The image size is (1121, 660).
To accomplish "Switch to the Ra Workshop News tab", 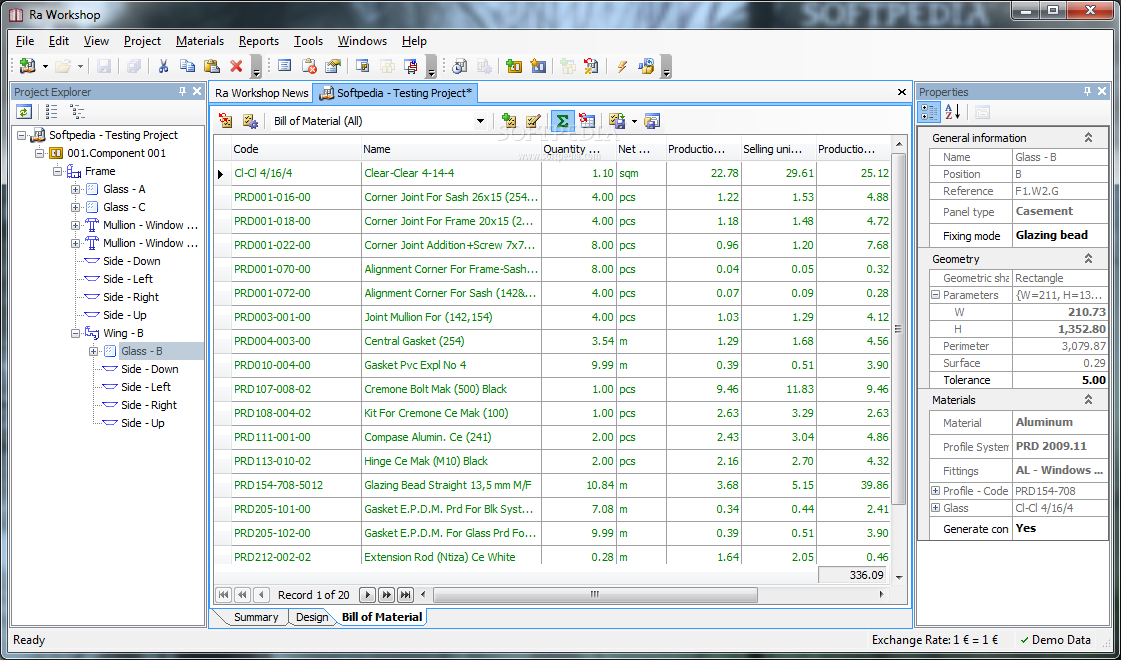I will coord(262,93).
